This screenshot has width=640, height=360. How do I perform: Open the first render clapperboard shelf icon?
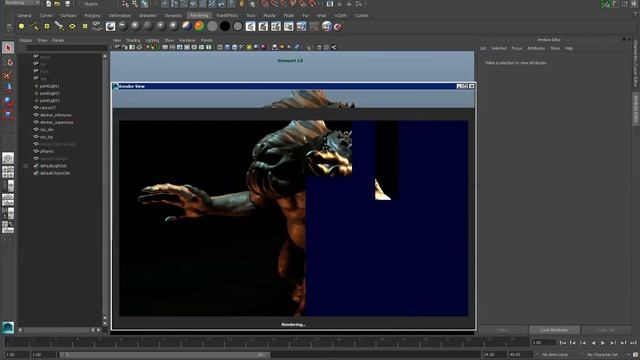pos(250,27)
